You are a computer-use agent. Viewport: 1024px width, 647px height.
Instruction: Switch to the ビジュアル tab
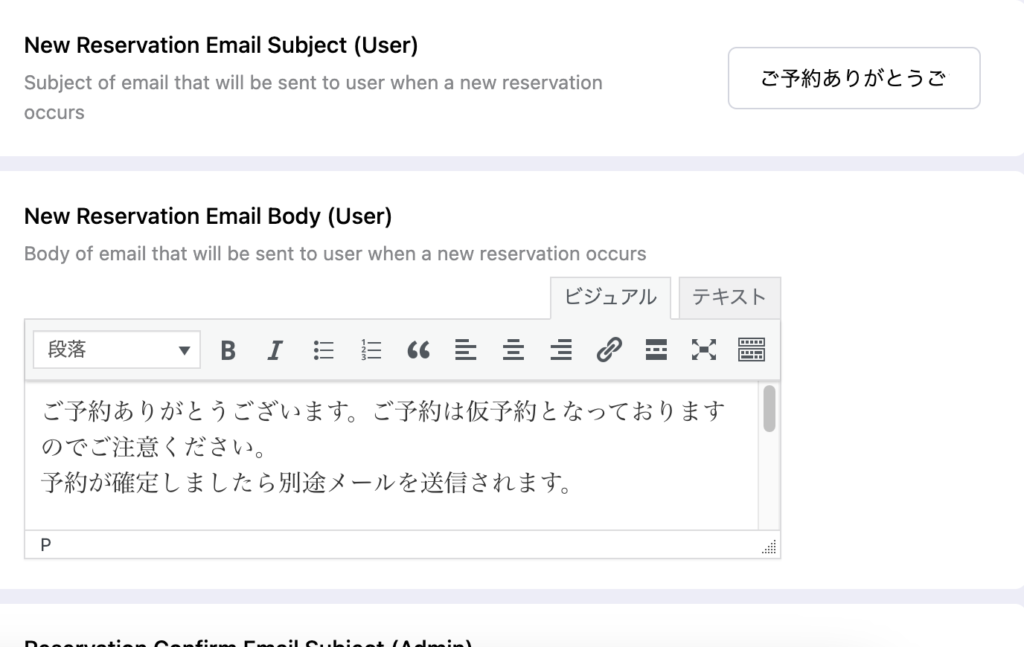point(610,297)
